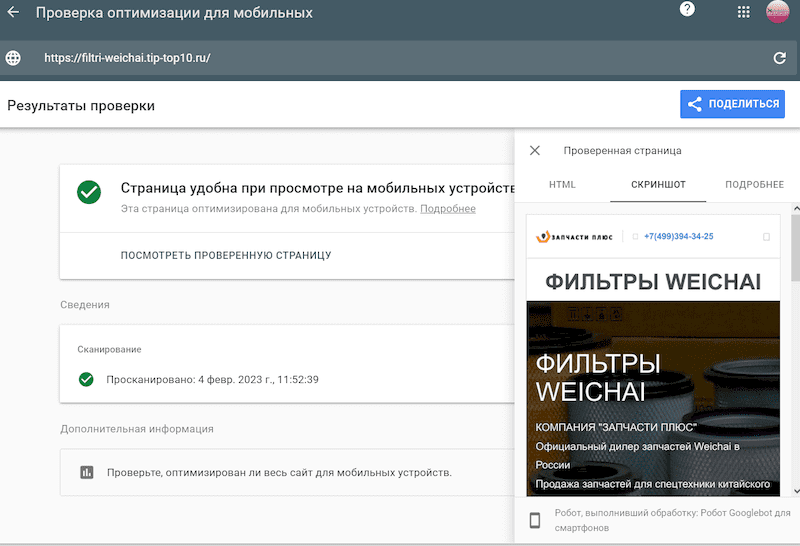Click the Сканирование label
The image size is (800, 546).
click(x=109, y=350)
